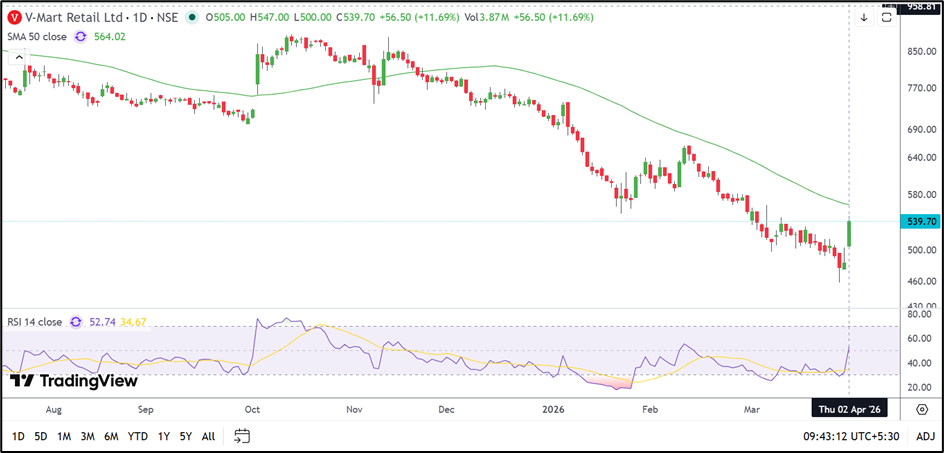Select the 1M date range
The image size is (944, 453).
tap(64, 436)
